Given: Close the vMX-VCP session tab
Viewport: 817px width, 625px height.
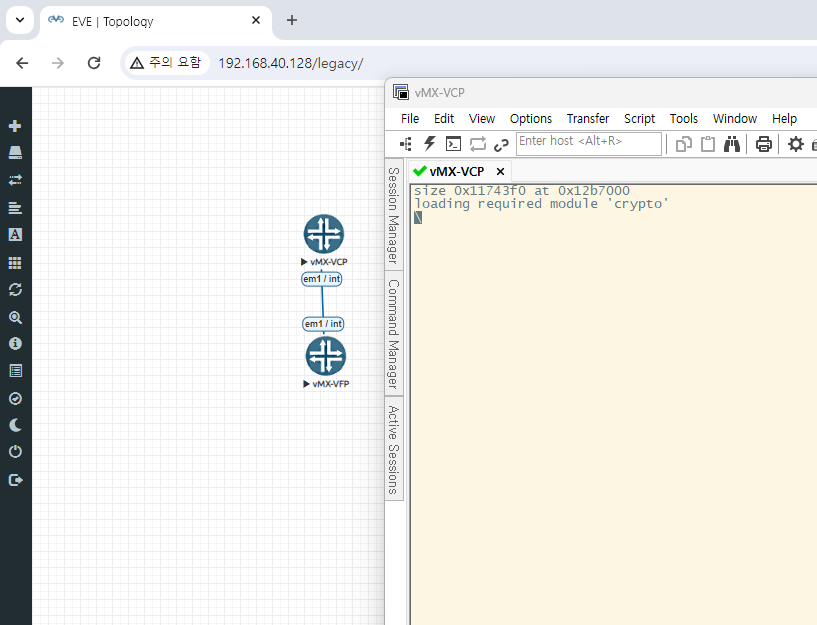Looking at the screenshot, I should click(x=500, y=171).
